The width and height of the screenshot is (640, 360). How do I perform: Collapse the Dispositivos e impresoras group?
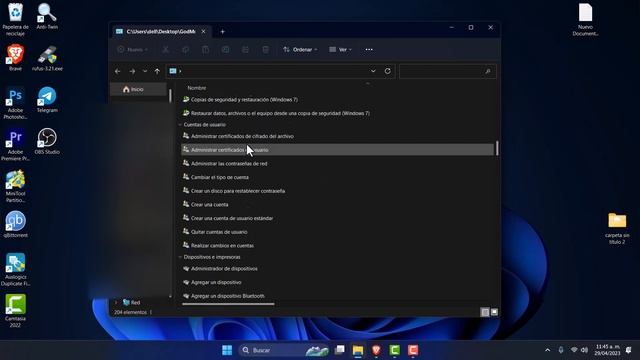coord(180,257)
